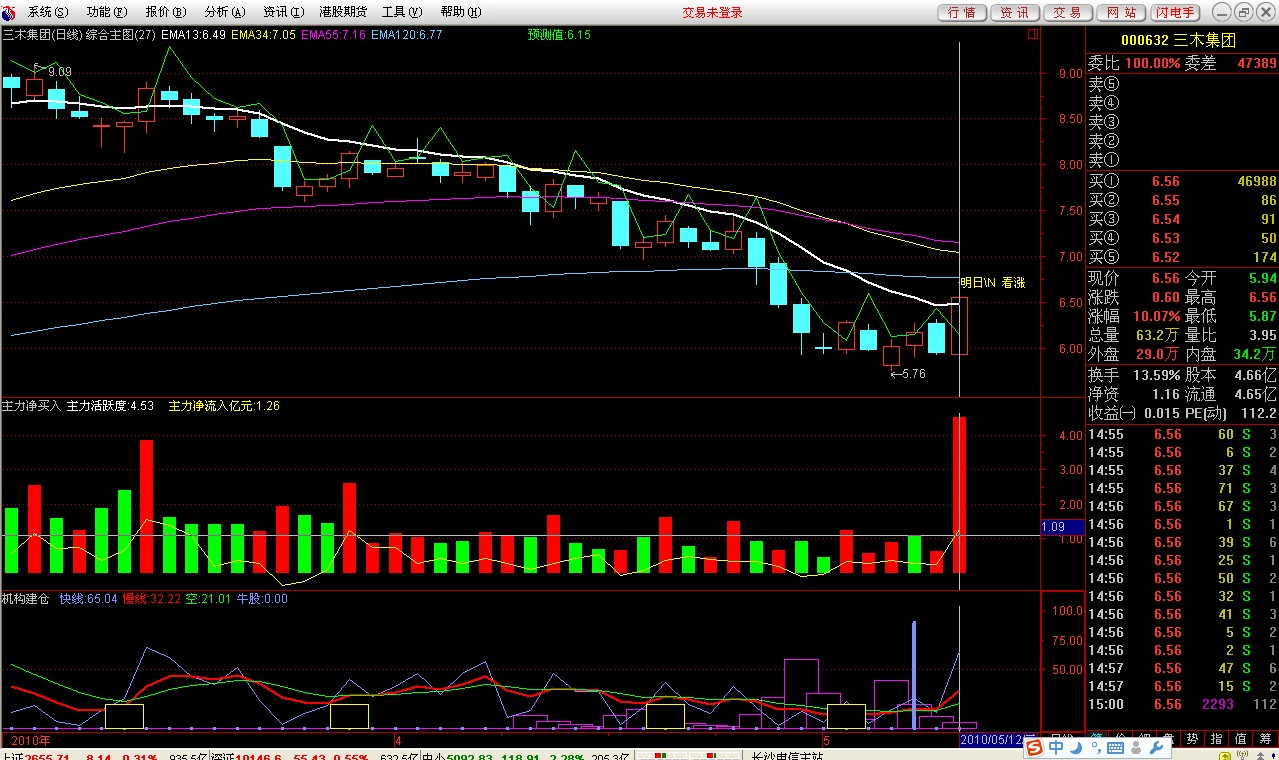Select the 值 tab at bottom right
This screenshot has height=760, width=1279.
pyautogui.click(x=1241, y=739)
